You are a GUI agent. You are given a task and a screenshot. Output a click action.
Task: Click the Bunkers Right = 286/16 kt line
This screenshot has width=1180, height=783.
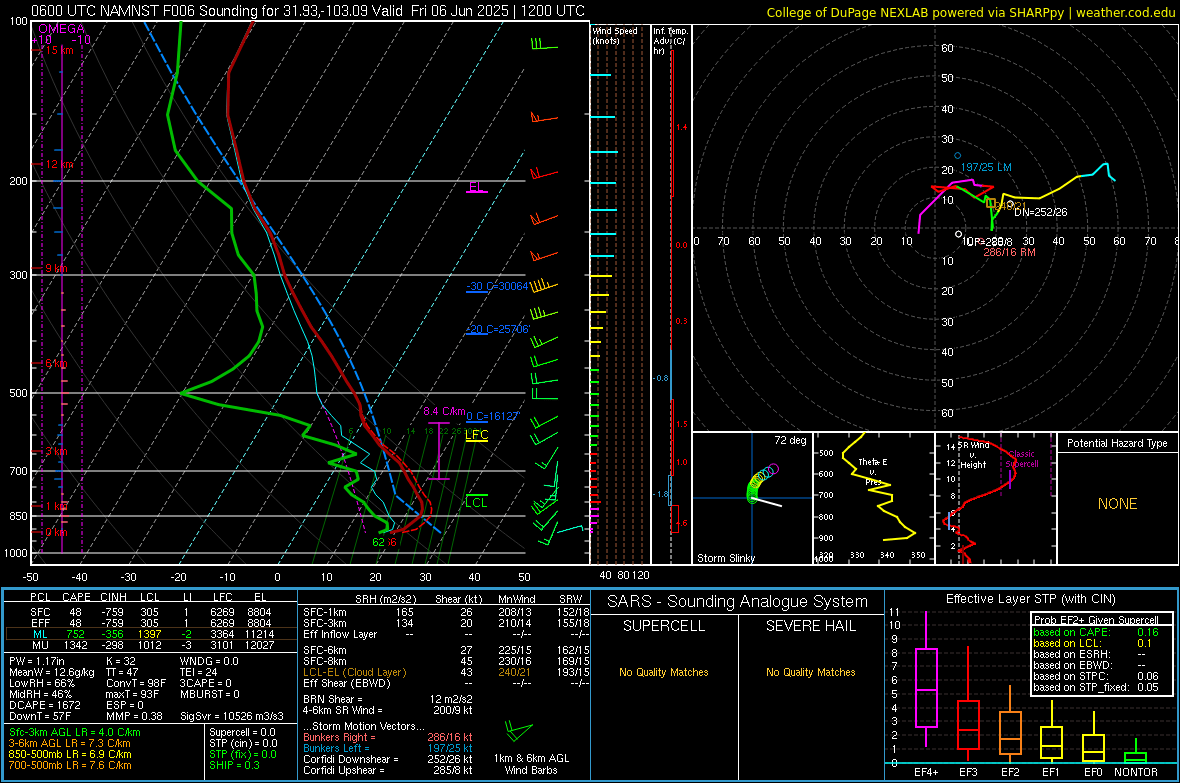tap(388, 737)
